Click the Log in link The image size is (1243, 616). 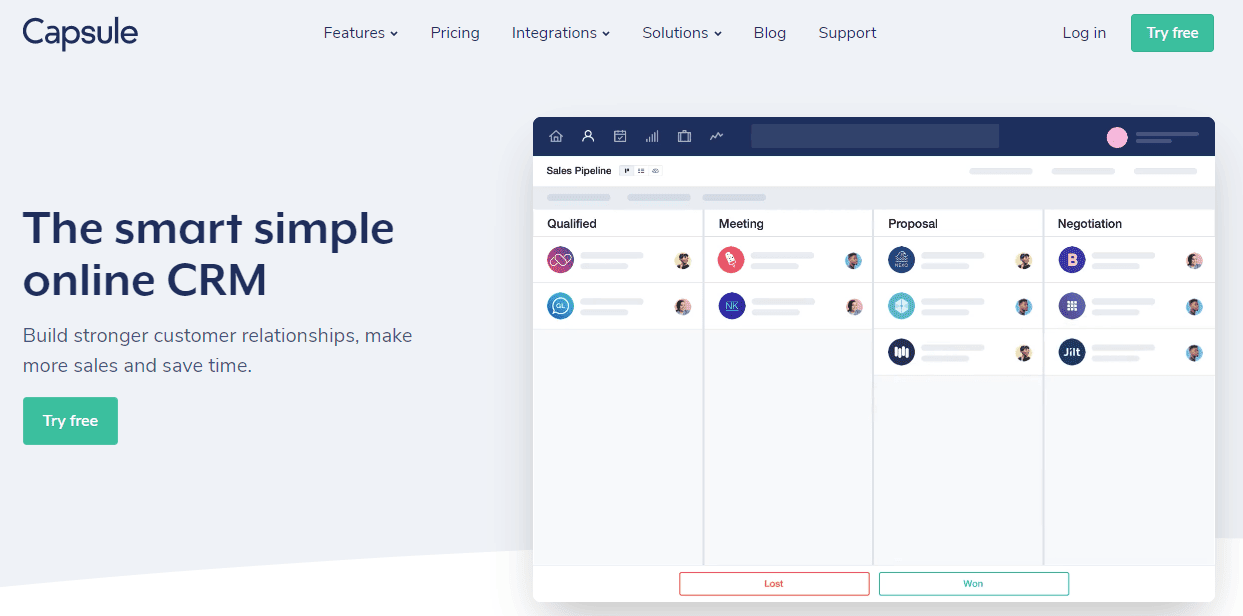1084,33
